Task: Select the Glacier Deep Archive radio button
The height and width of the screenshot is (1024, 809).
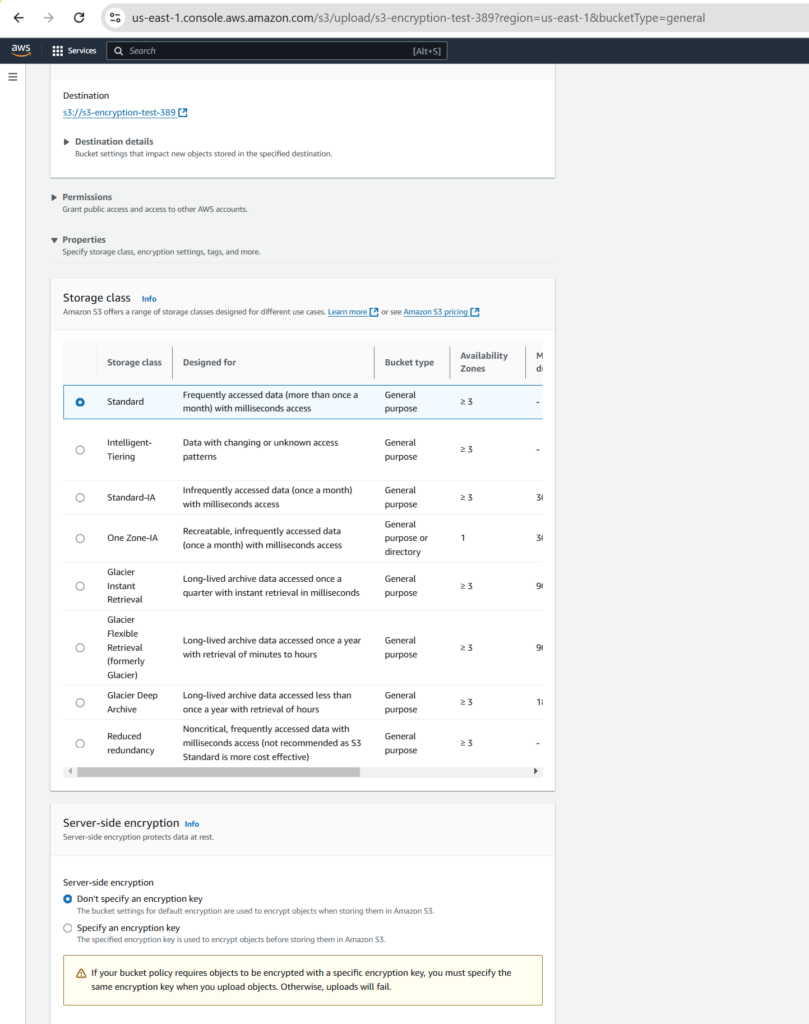Action: tap(80, 703)
